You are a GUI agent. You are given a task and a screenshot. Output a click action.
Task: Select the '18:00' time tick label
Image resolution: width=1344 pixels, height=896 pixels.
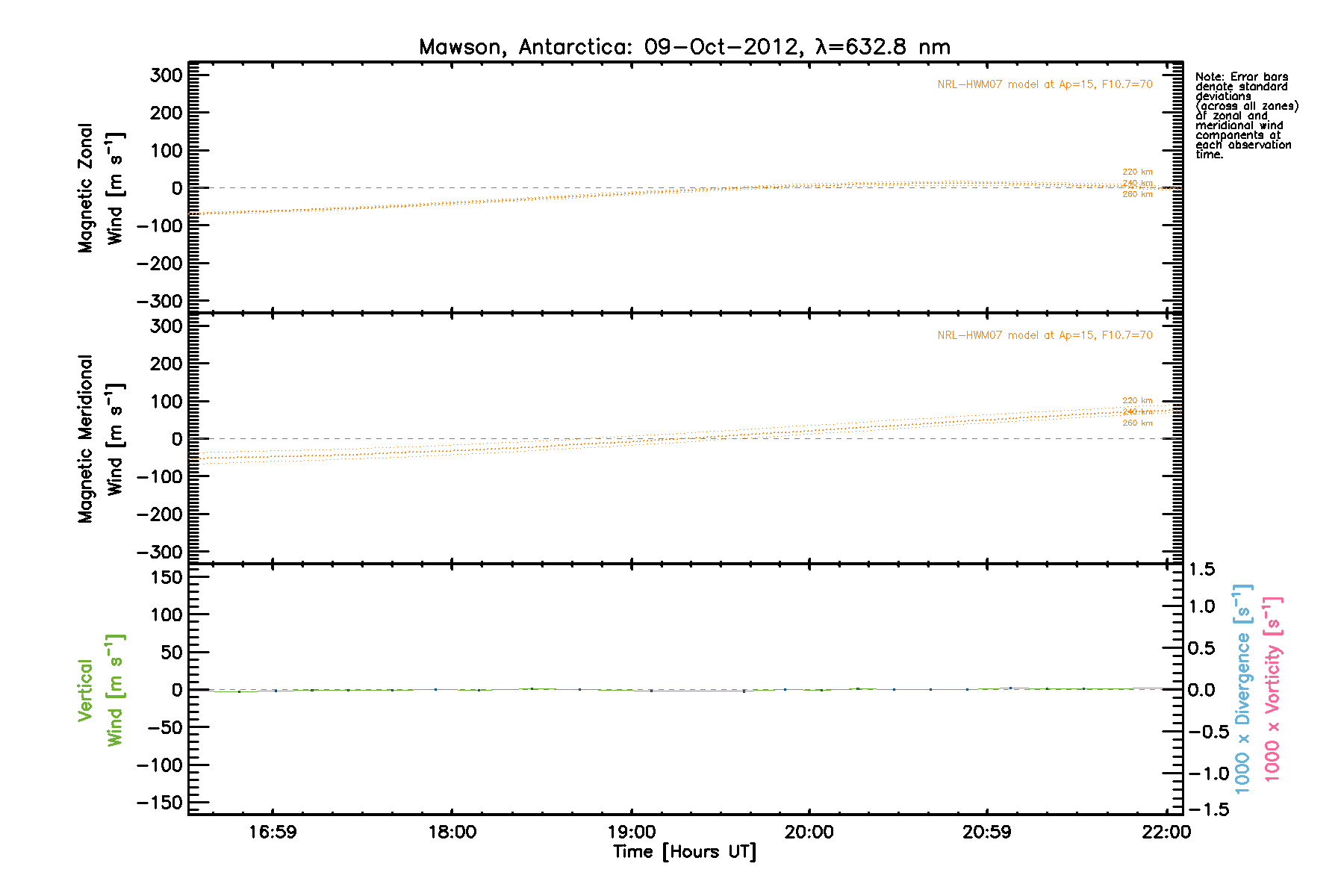452,833
